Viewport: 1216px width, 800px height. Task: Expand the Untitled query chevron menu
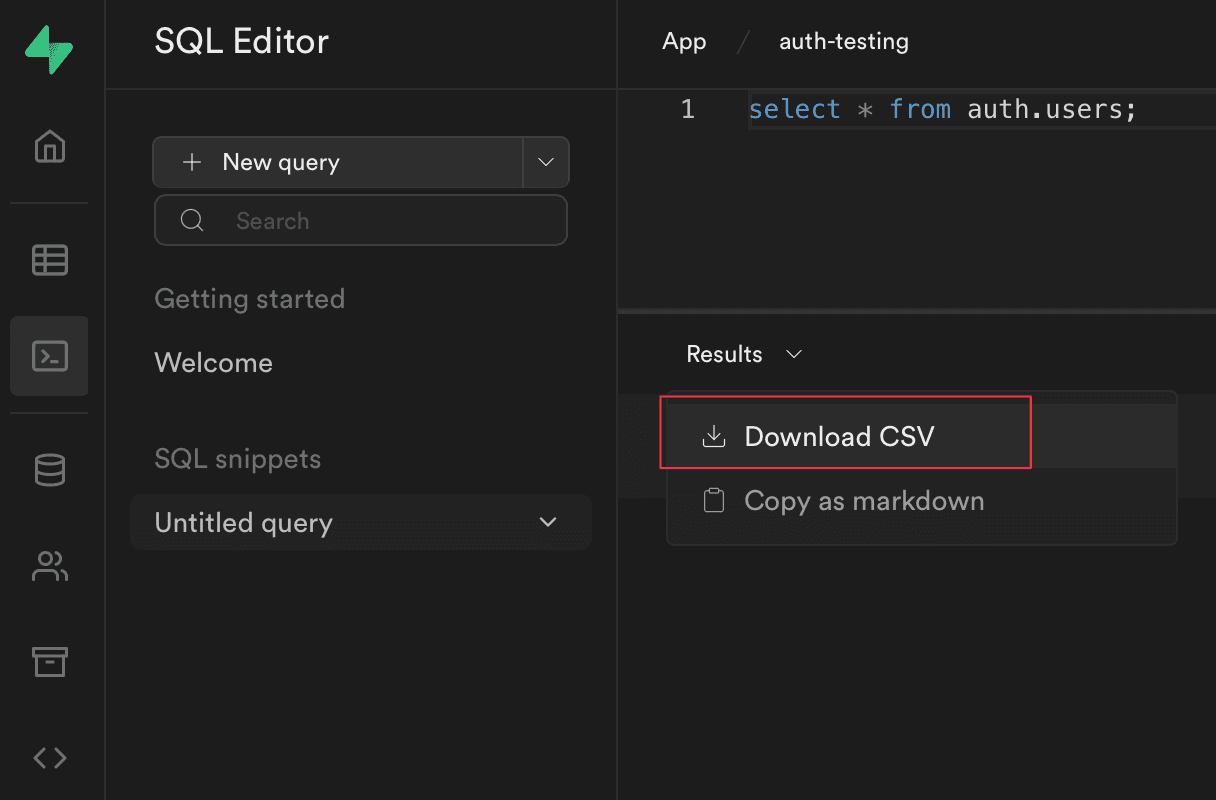[548, 522]
